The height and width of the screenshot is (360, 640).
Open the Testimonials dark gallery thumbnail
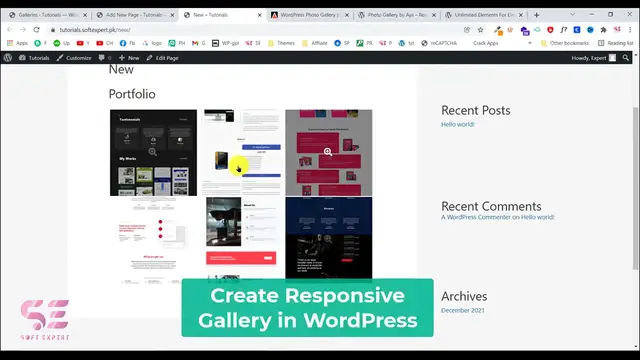pyautogui.click(x=153, y=153)
